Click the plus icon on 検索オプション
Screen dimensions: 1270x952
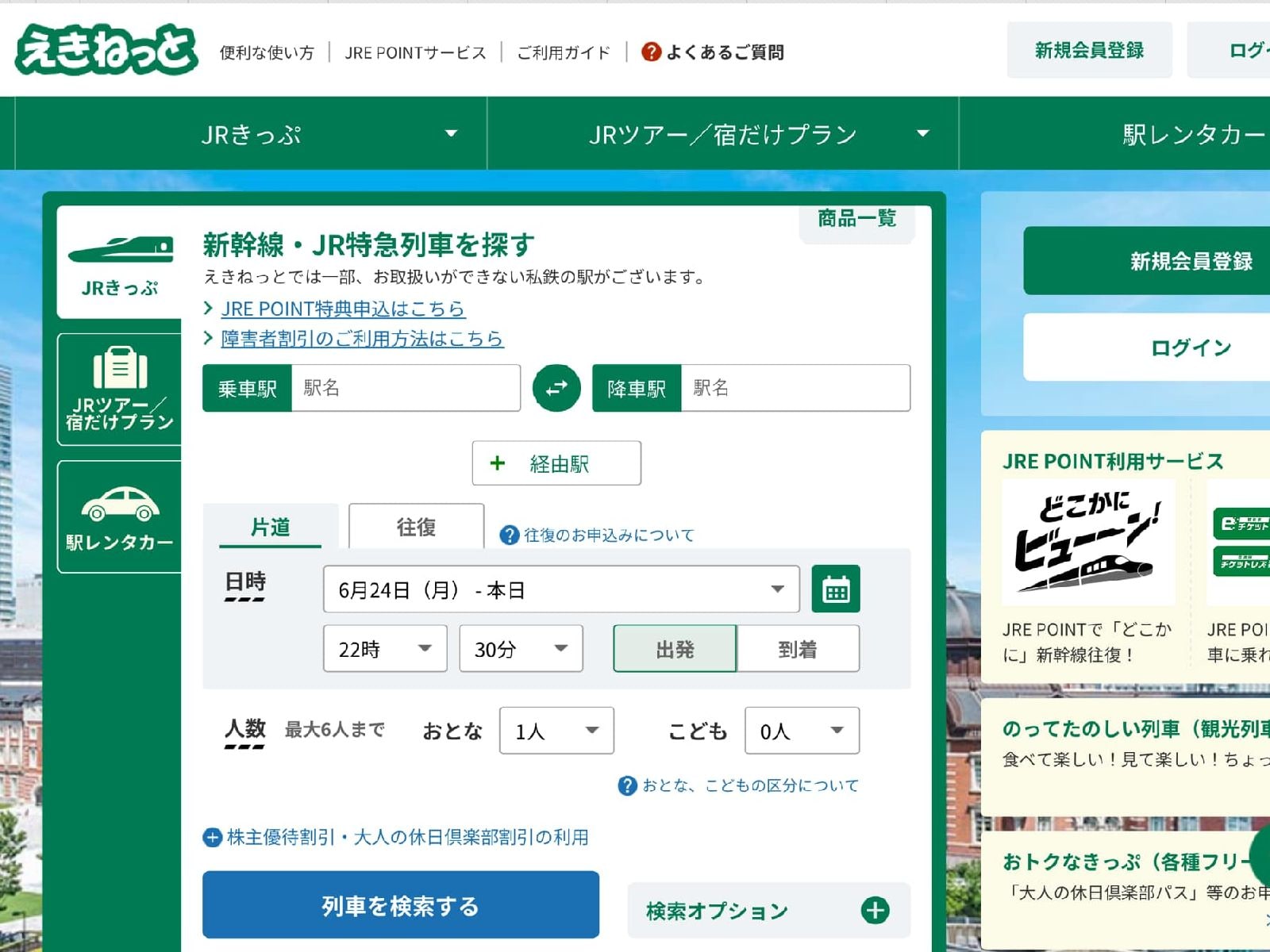[876, 910]
